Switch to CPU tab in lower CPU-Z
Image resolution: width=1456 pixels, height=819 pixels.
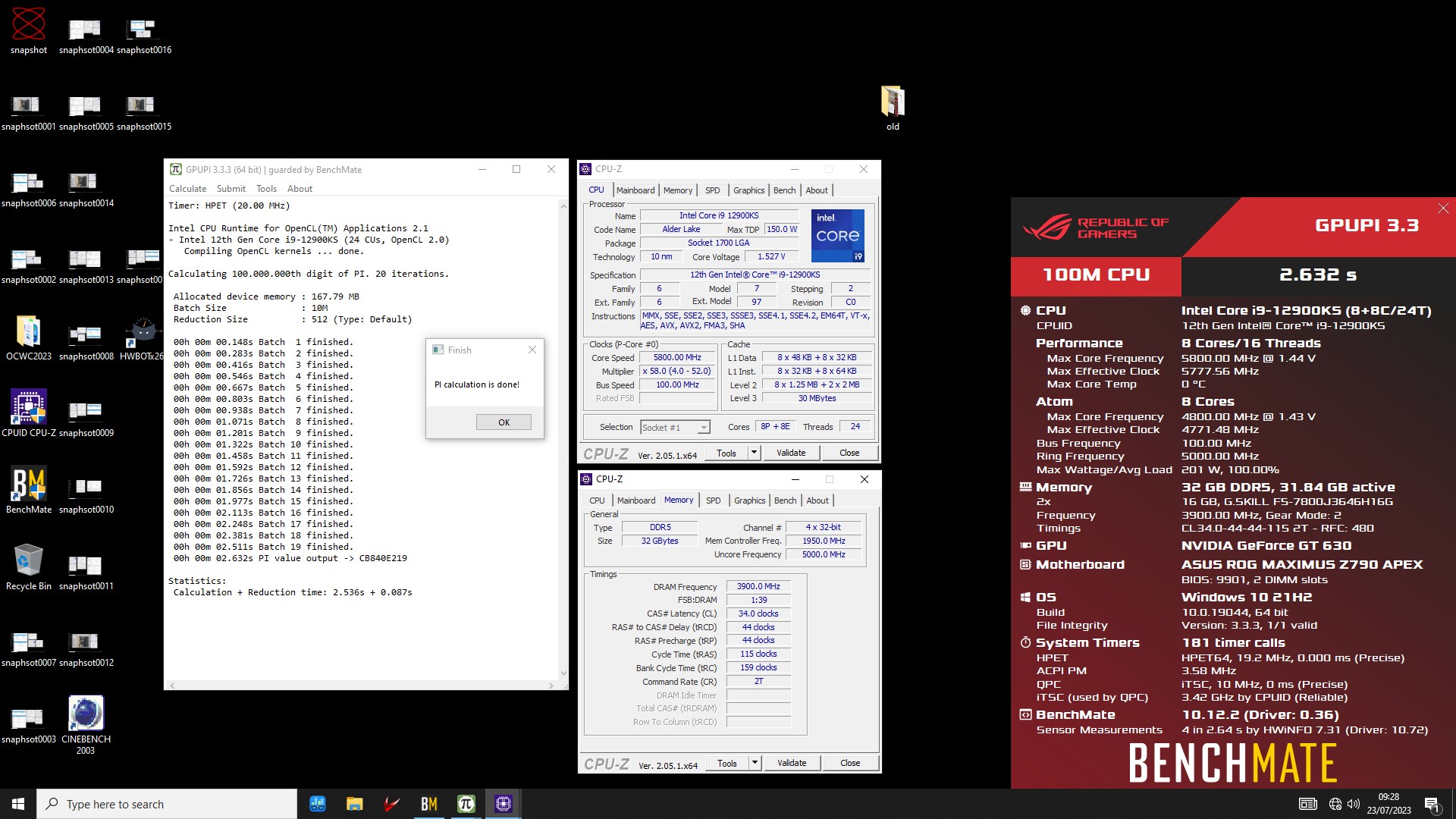598,500
